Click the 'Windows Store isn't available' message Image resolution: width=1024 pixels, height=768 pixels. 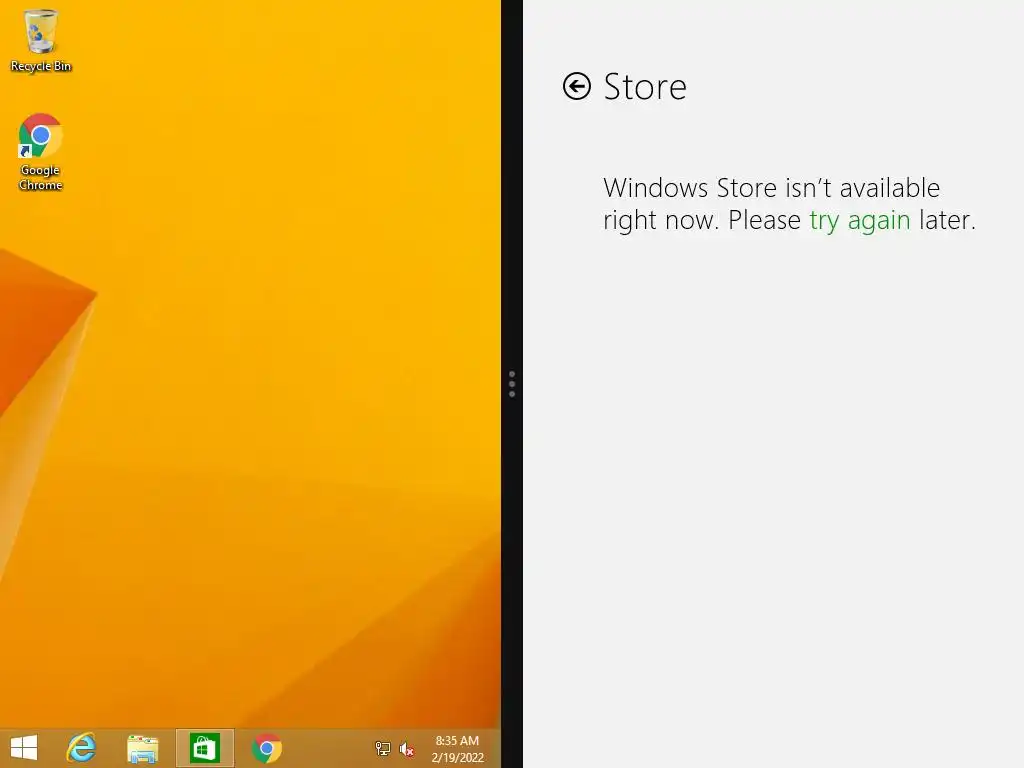(x=789, y=204)
